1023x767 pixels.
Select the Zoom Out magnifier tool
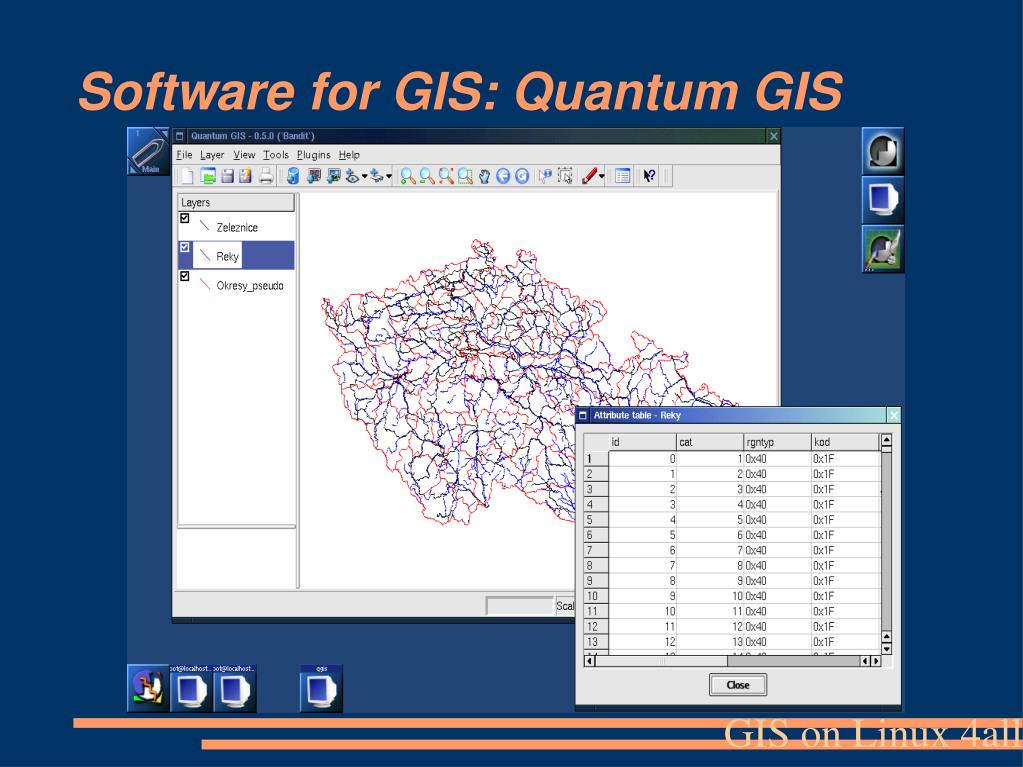(427, 175)
